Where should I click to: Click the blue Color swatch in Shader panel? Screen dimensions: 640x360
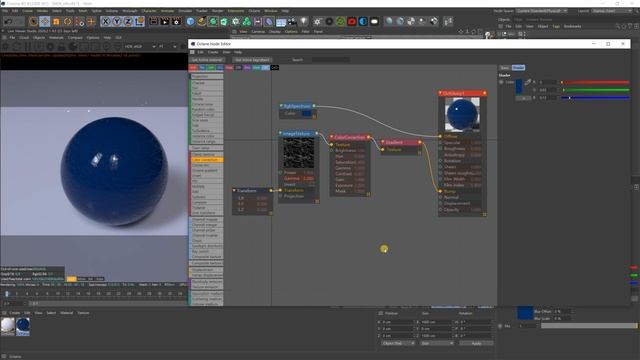[518, 87]
